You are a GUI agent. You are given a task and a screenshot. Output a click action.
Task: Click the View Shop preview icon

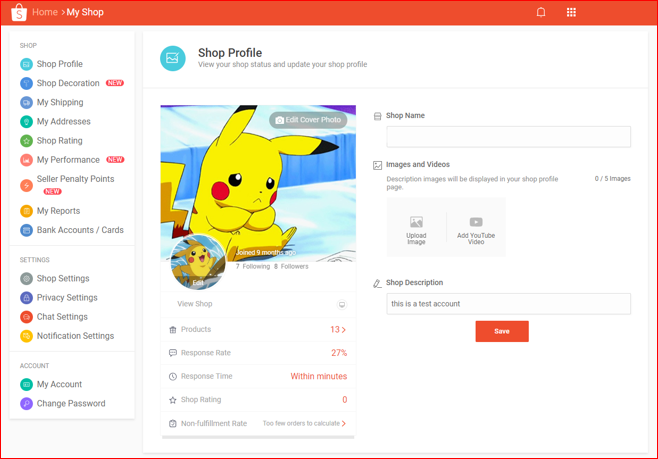(x=341, y=304)
